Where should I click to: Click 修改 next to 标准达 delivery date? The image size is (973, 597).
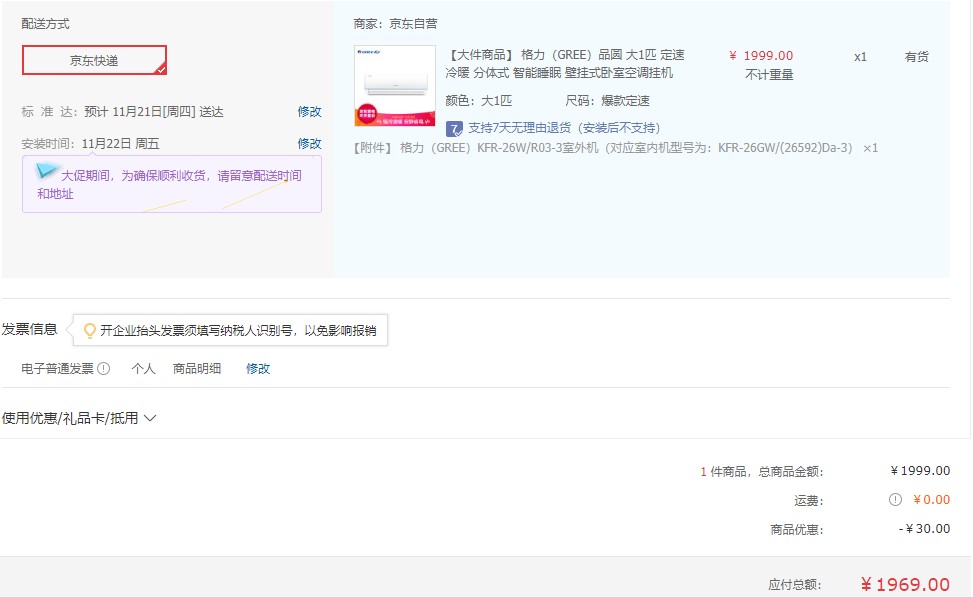(x=309, y=112)
